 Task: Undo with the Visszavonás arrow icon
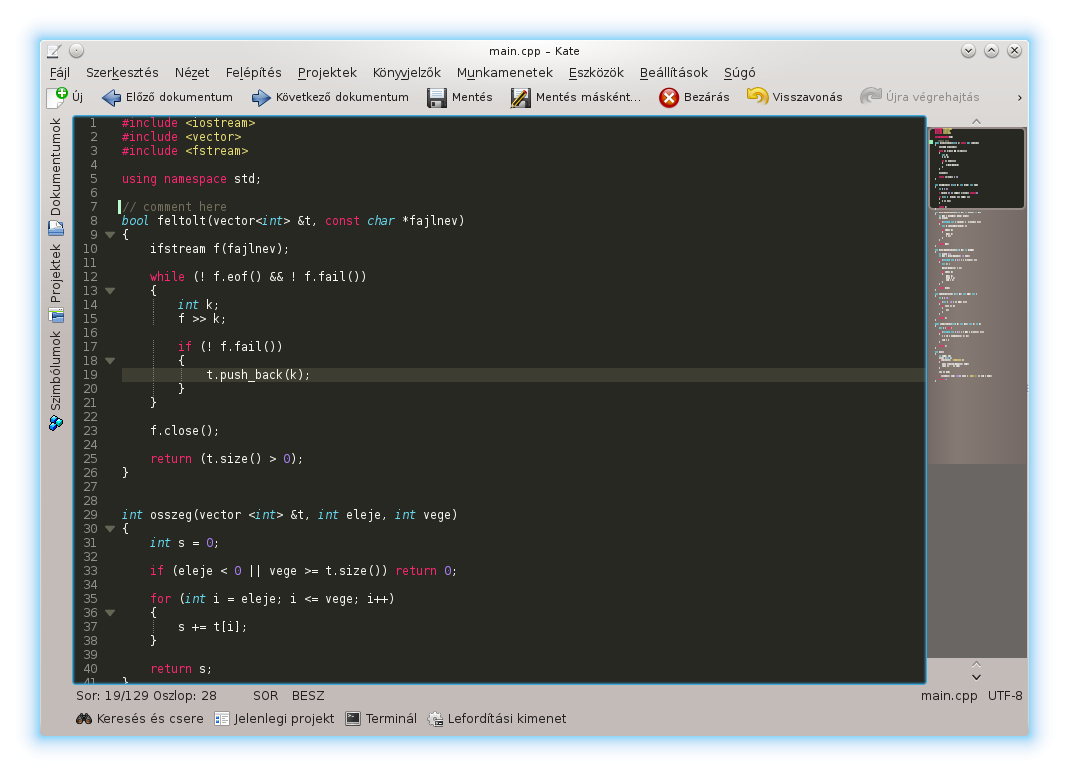click(x=757, y=97)
